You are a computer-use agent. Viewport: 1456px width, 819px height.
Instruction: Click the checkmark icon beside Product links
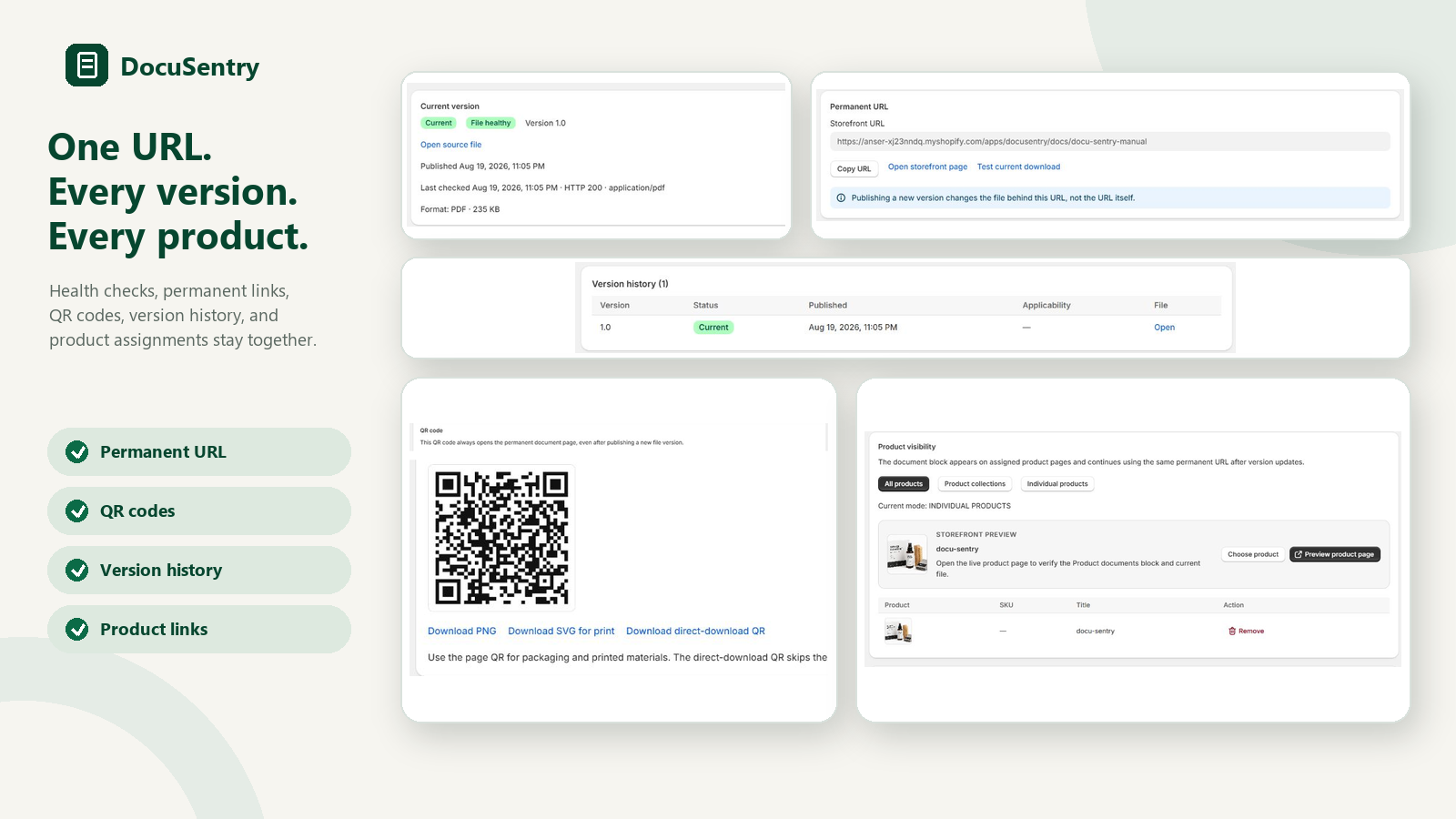tap(77, 630)
